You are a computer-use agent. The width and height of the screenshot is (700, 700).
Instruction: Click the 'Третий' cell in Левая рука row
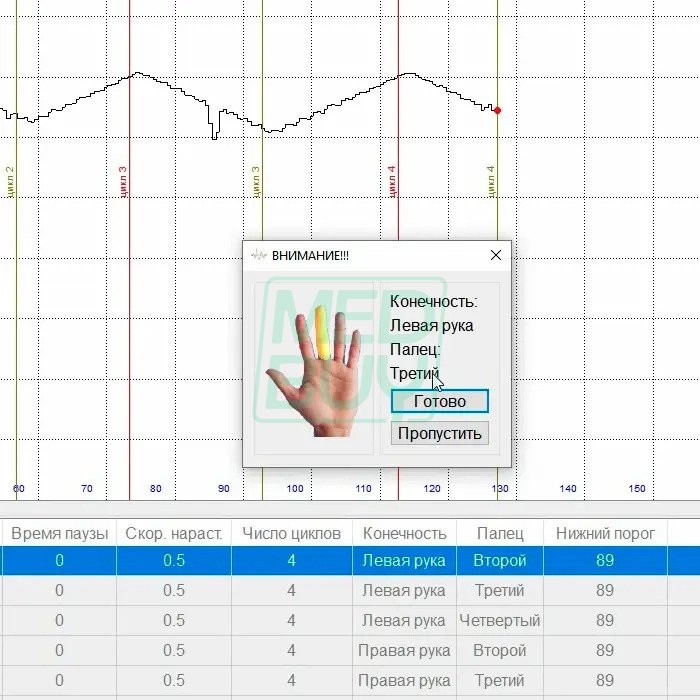pos(500,590)
